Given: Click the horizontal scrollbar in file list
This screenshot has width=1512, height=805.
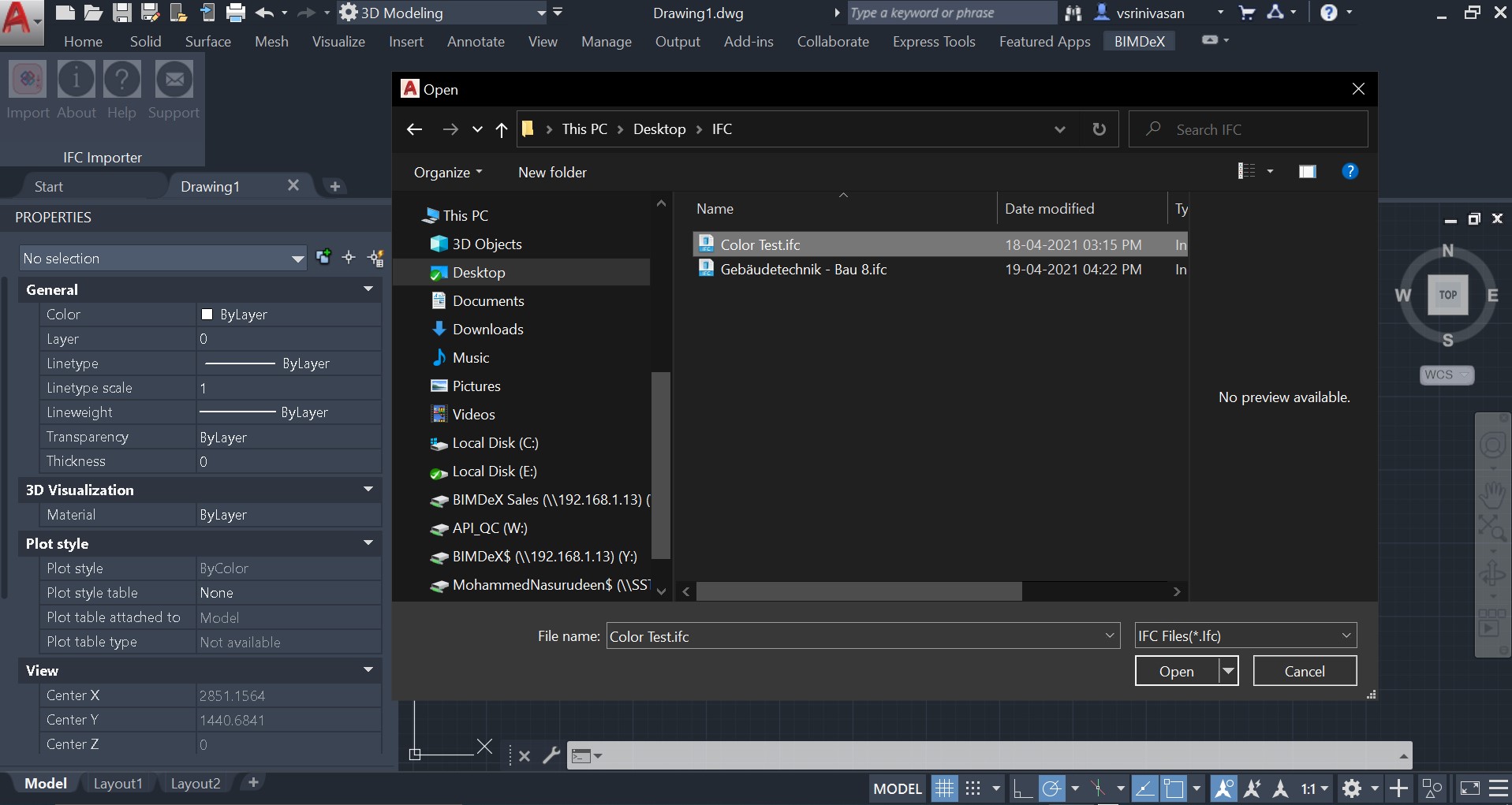Looking at the screenshot, I should point(859,591).
